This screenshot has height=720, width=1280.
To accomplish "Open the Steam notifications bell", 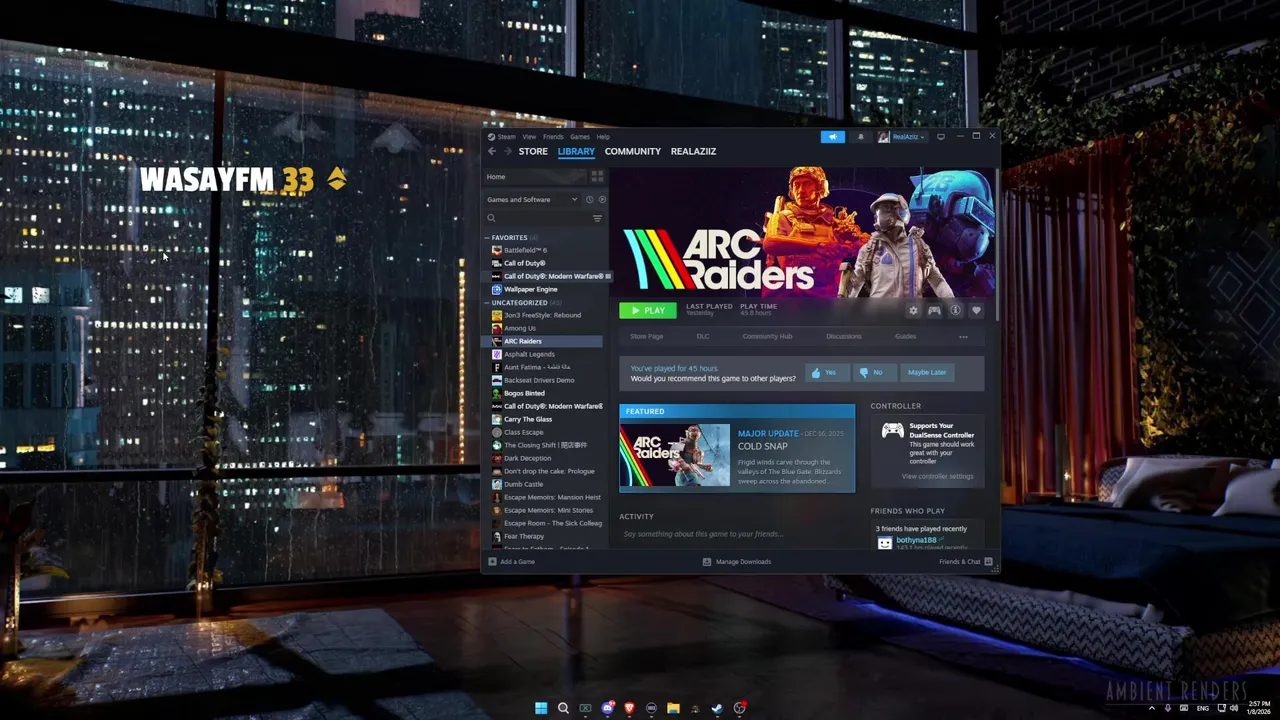I will pos(860,137).
